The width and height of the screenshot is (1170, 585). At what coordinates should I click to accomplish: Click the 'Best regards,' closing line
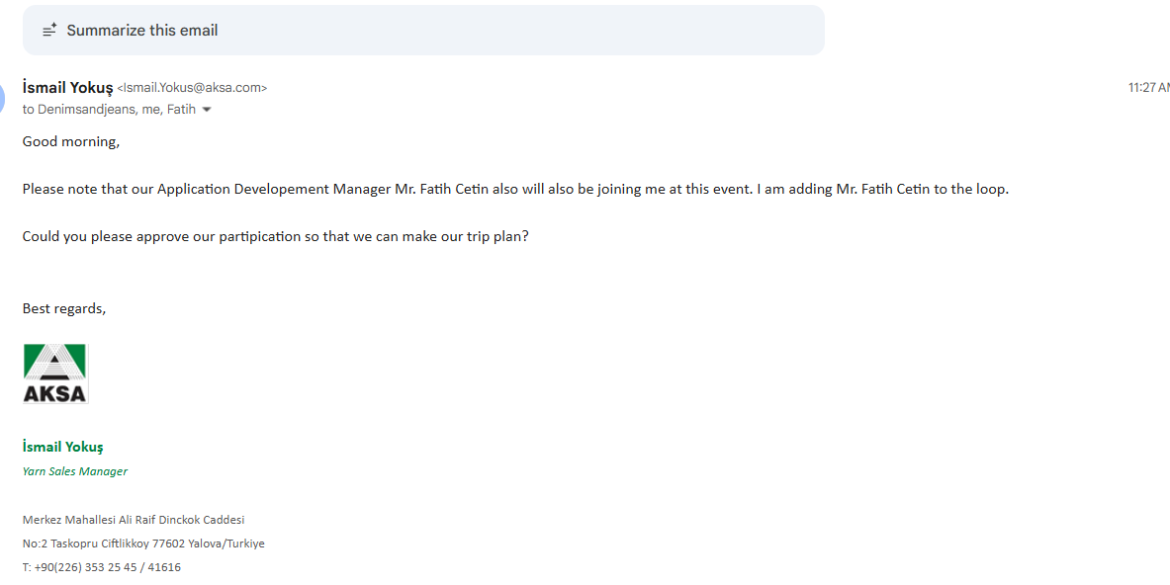click(64, 309)
